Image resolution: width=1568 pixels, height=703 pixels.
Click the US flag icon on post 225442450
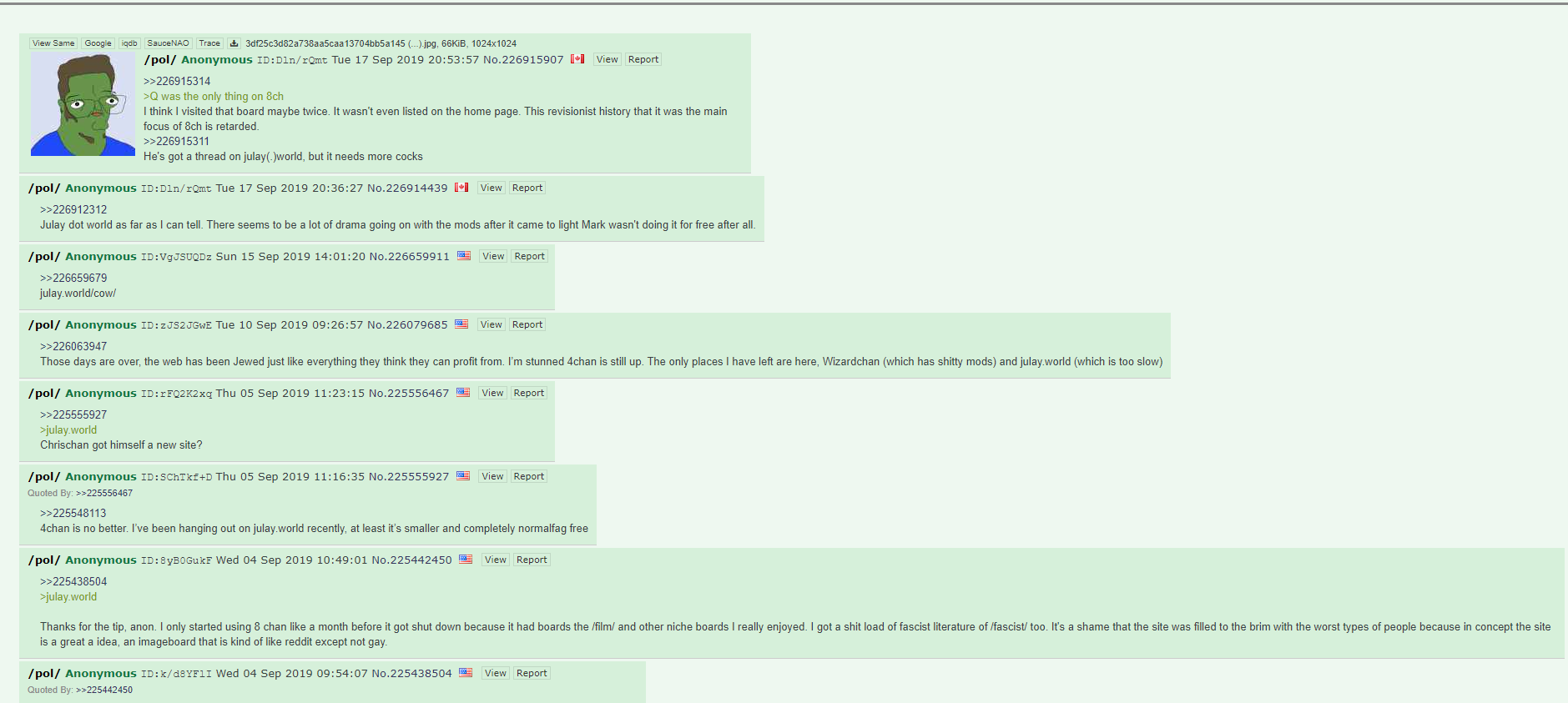pos(466,560)
